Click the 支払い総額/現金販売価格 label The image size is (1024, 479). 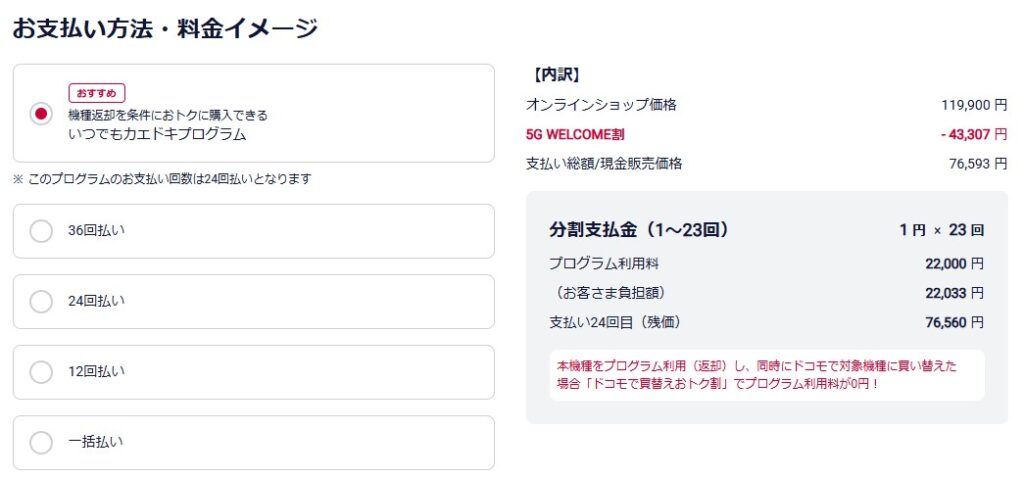[x=604, y=163]
